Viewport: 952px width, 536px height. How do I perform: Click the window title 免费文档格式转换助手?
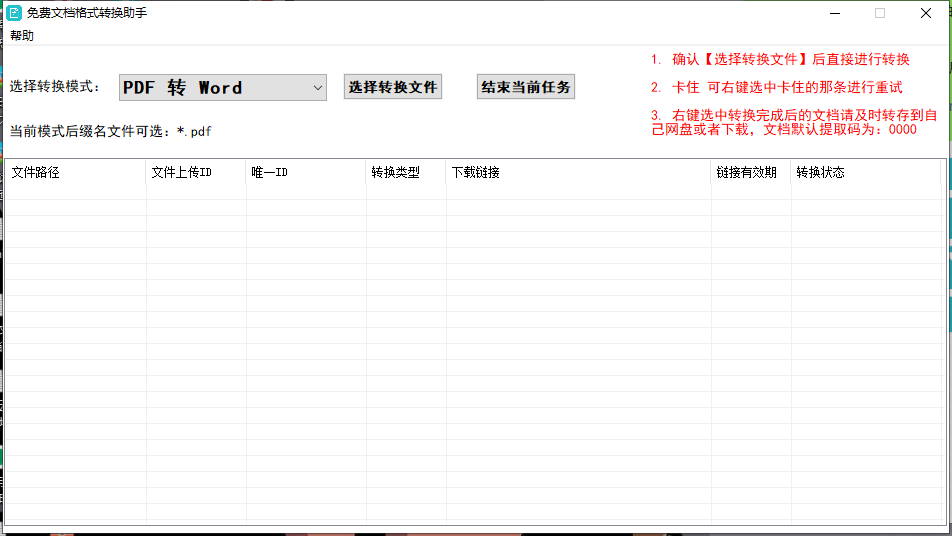(x=86, y=13)
